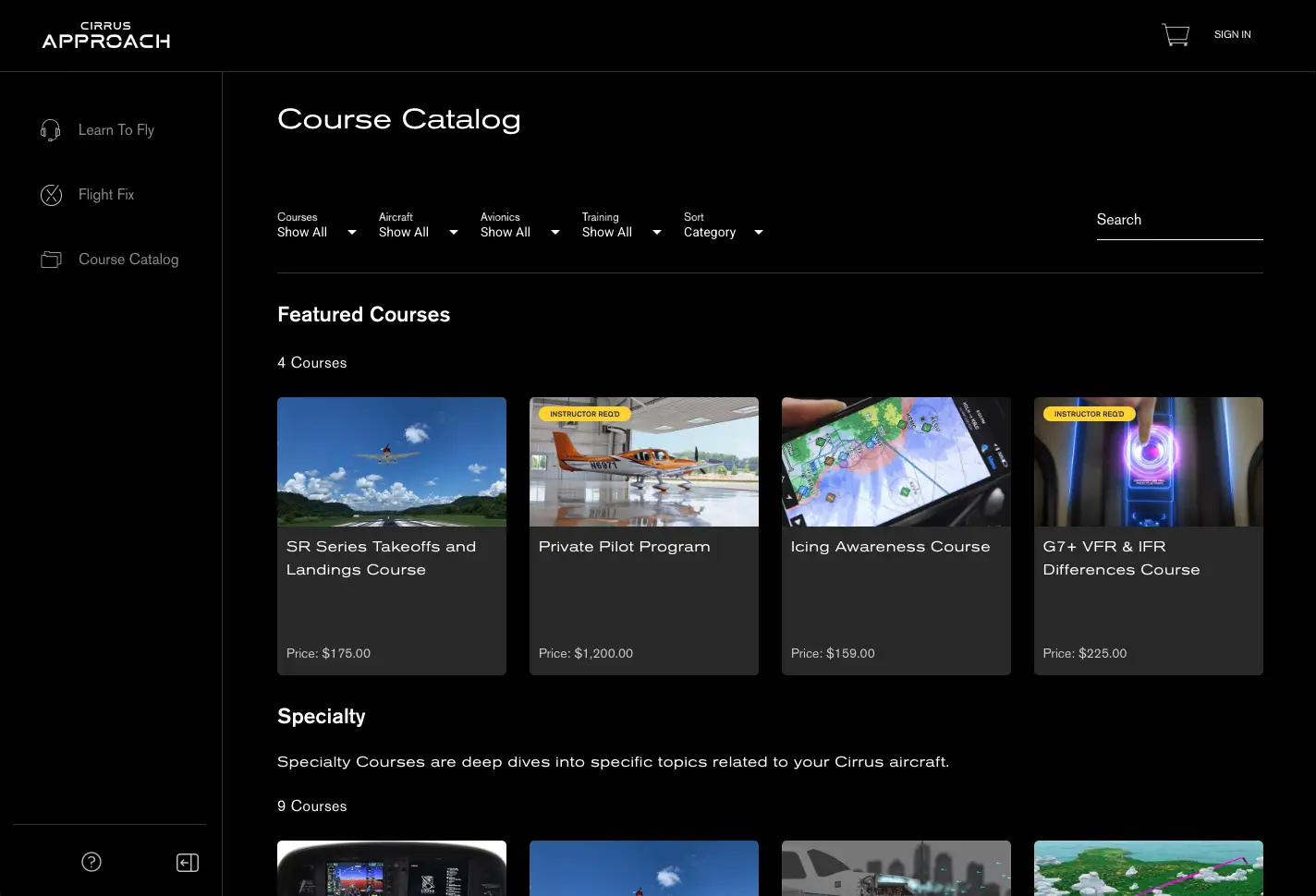The width and height of the screenshot is (1316, 896).
Task: Click Instructor Req'd badge on Private Pilot Program
Action: [585, 414]
